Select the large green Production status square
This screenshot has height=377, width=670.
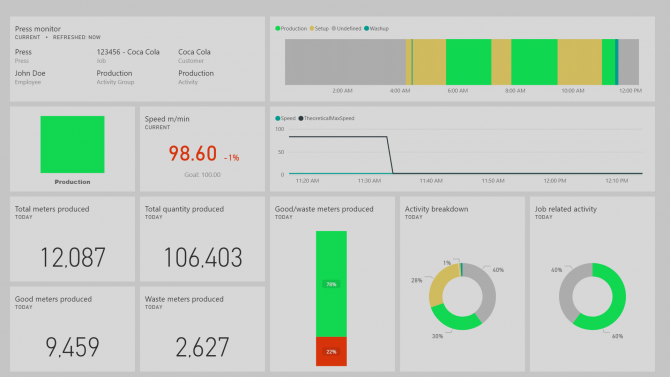click(72, 144)
